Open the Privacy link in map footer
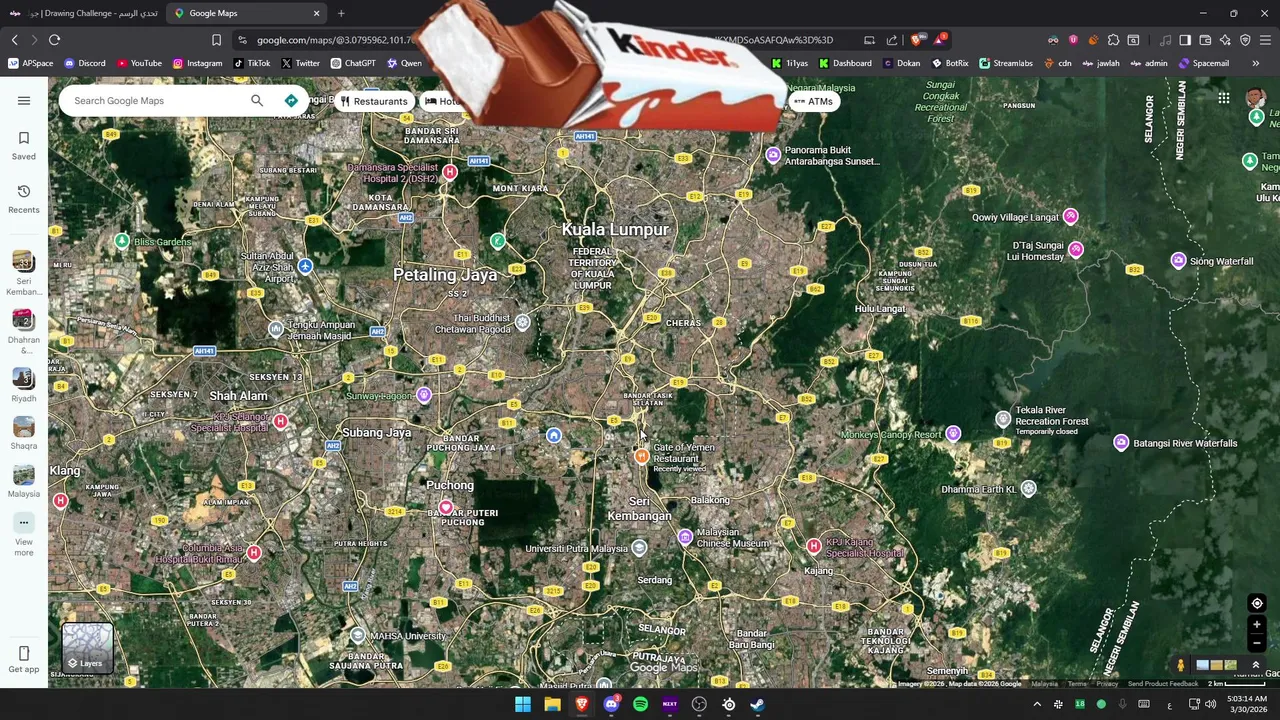 click(1107, 684)
